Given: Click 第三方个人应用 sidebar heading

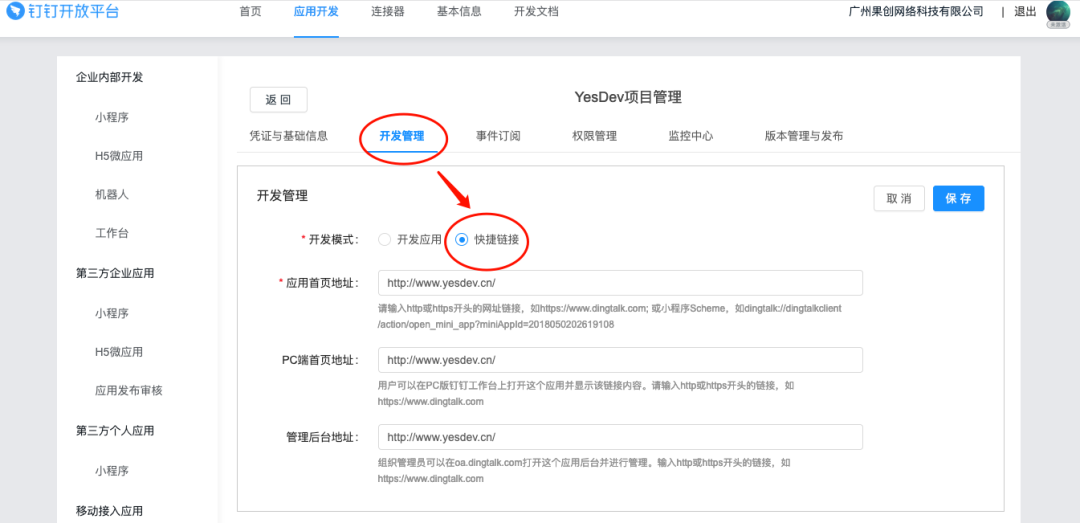Looking at the screenshot, I should 115,431.
